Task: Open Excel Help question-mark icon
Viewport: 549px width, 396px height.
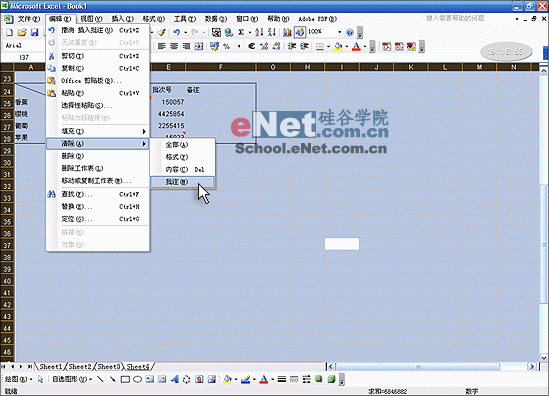Action: pos(349,33)
